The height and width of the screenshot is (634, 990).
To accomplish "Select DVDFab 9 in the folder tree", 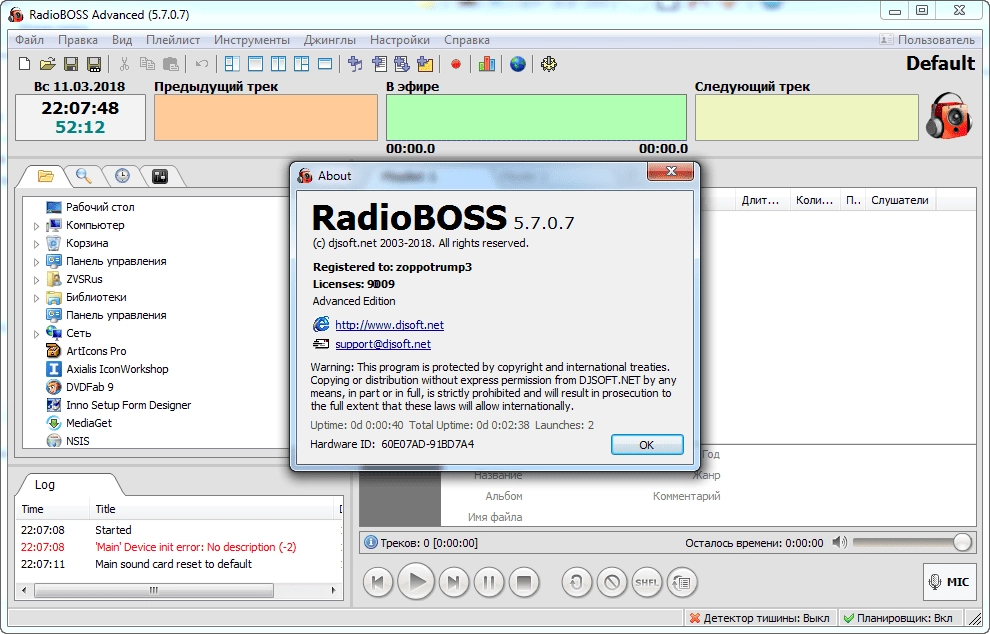I will pos(90,387).
